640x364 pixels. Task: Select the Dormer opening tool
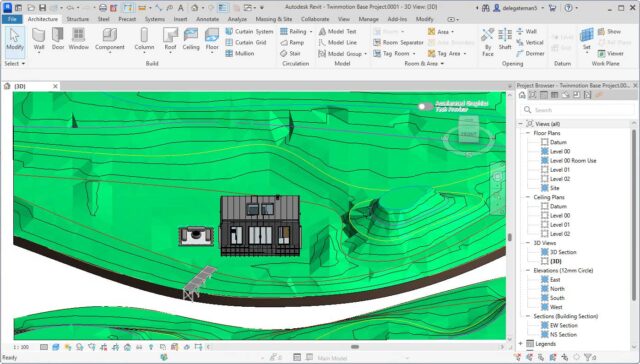[x=530, y=53]
